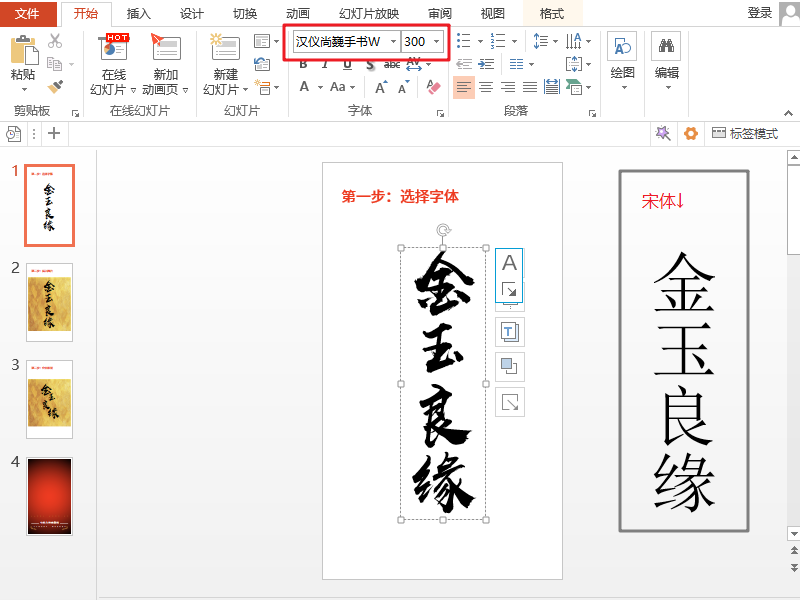Open bullets list dropdown

coord(480,41)
